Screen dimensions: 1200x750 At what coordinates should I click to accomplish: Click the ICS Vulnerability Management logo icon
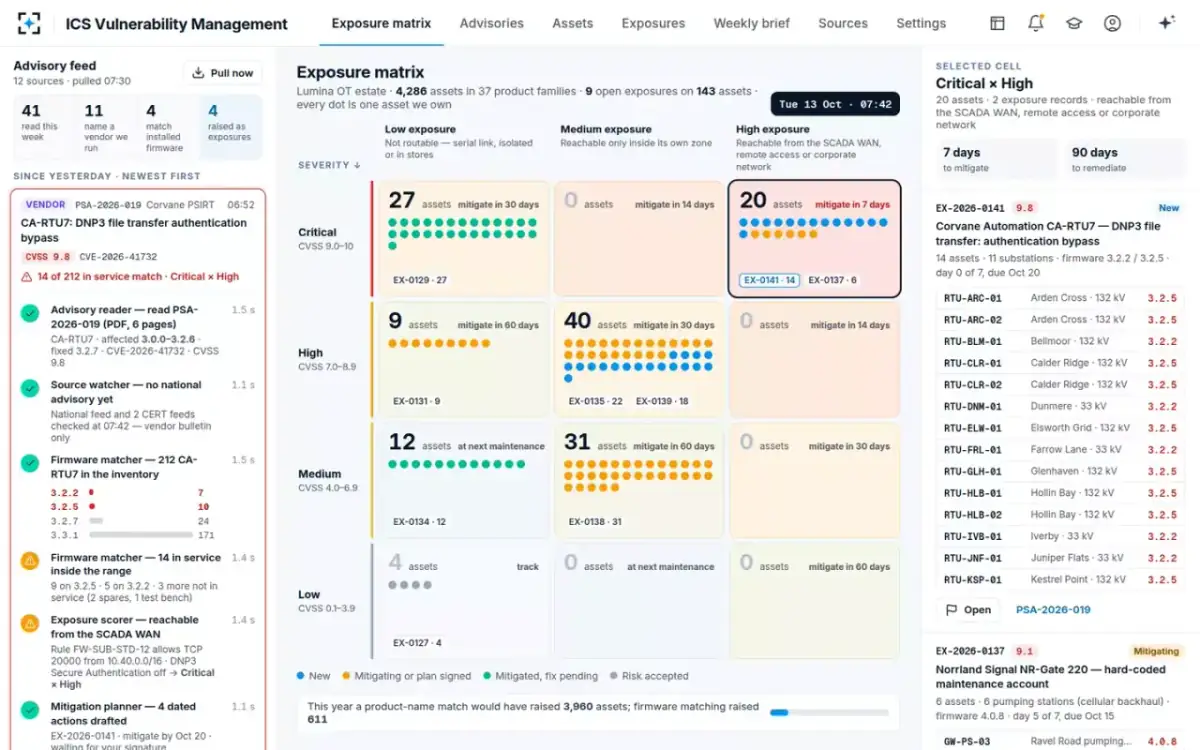tap(30, 23)
